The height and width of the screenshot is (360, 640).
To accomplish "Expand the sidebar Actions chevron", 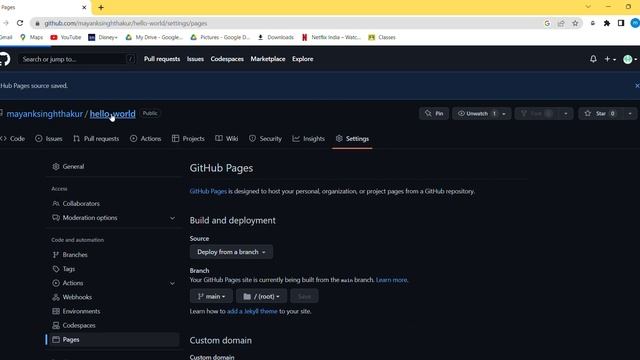I will pyautogui.click(x=172, y=283).
